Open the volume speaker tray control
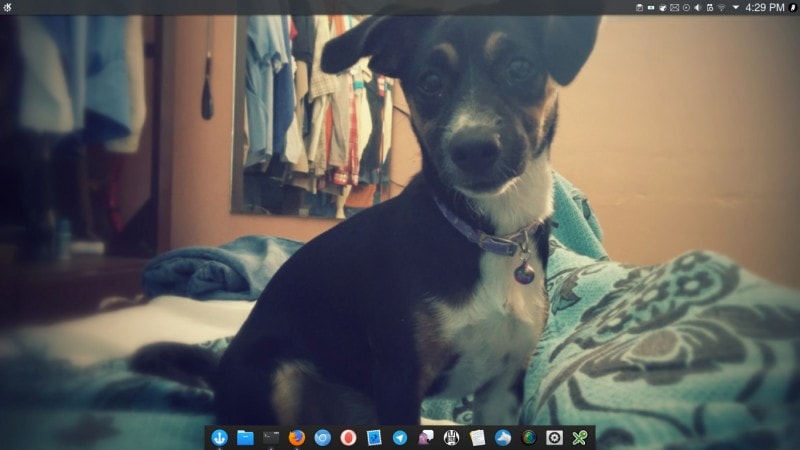 tap(698, 8)
